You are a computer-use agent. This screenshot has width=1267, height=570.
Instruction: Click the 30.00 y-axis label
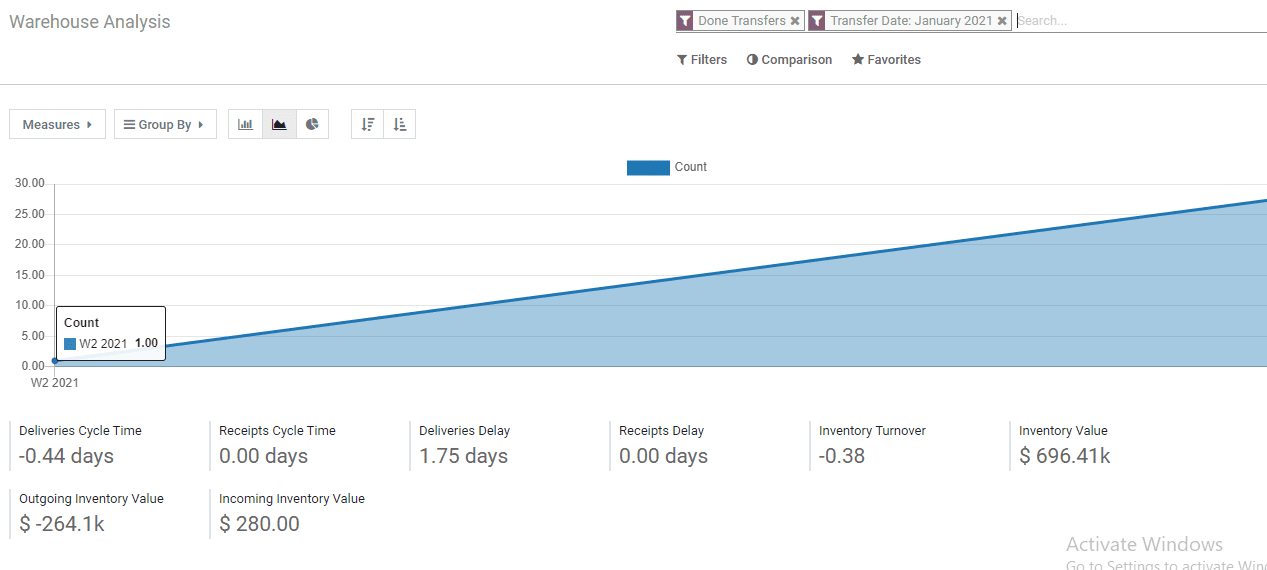pos(30,183)
